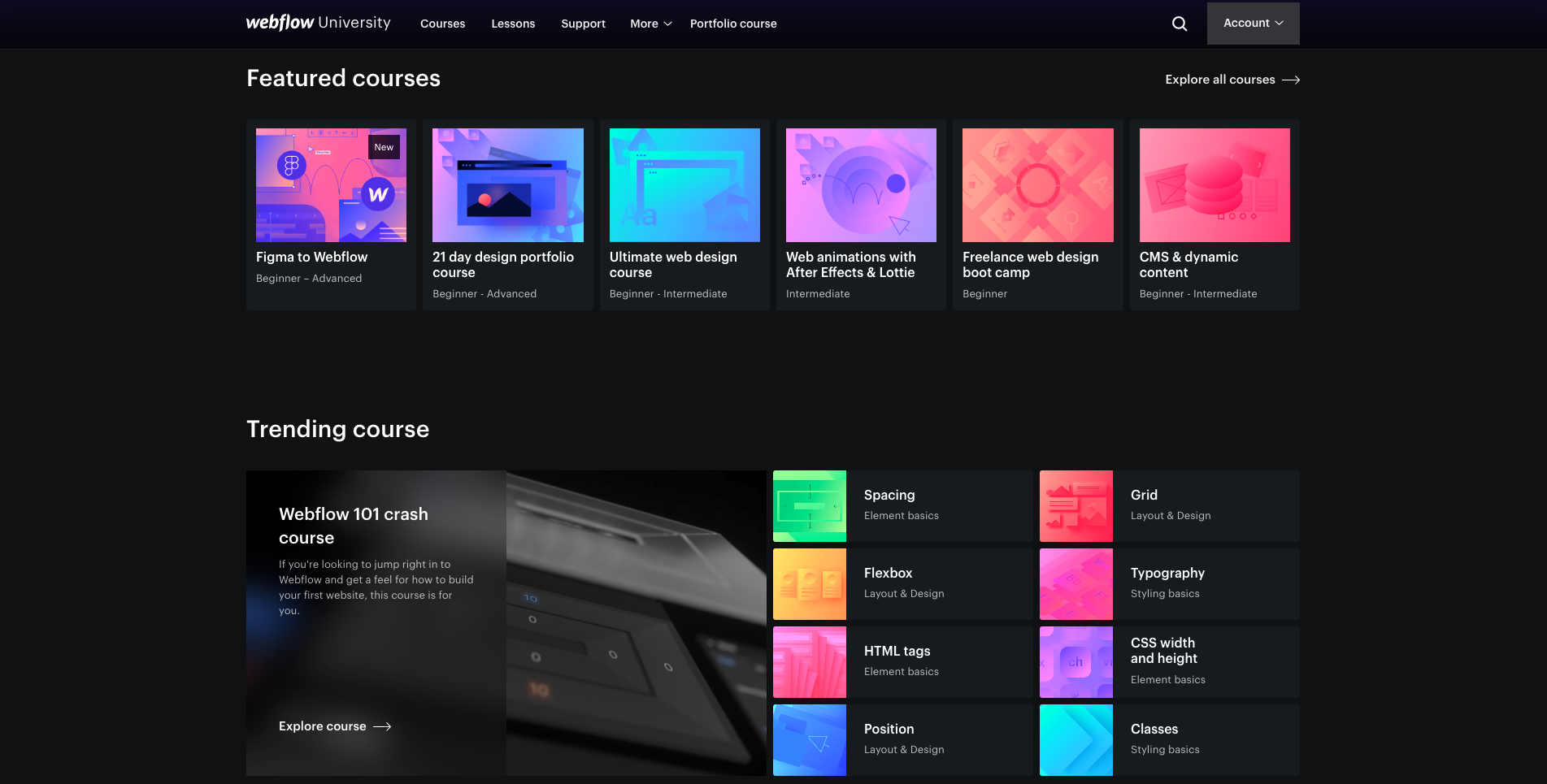This screenshot has height=784, width=1547.
Task: Click the Trending course heading
Action: [337, 429]
